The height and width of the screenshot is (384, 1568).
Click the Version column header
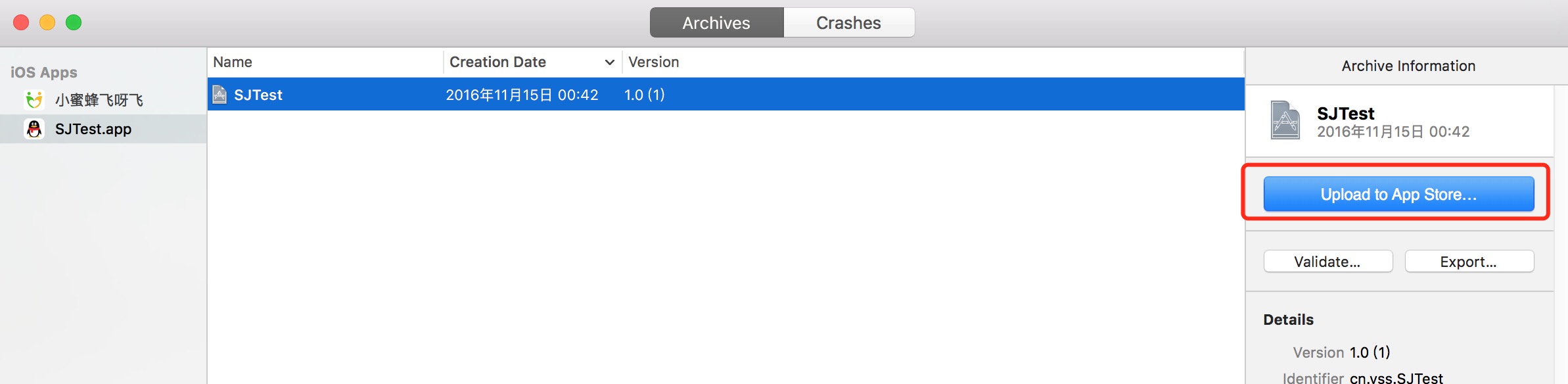[x=654, y=62]
